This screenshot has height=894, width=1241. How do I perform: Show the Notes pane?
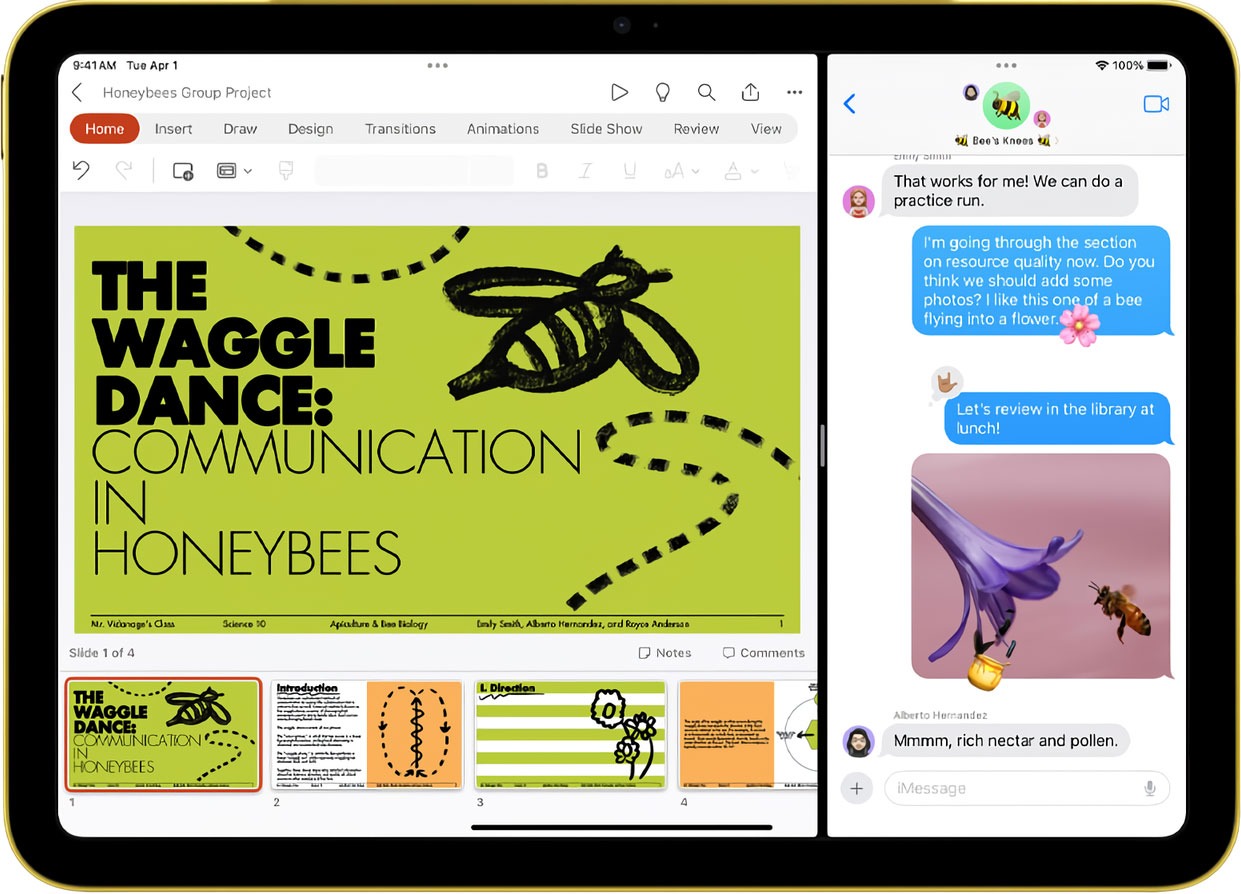[665, 653]
